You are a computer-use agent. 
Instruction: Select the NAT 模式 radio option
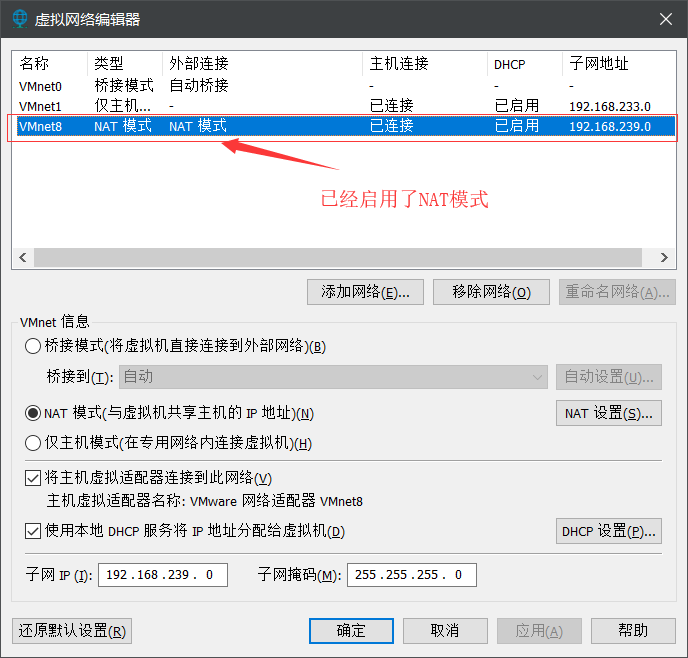click(33, 413)
